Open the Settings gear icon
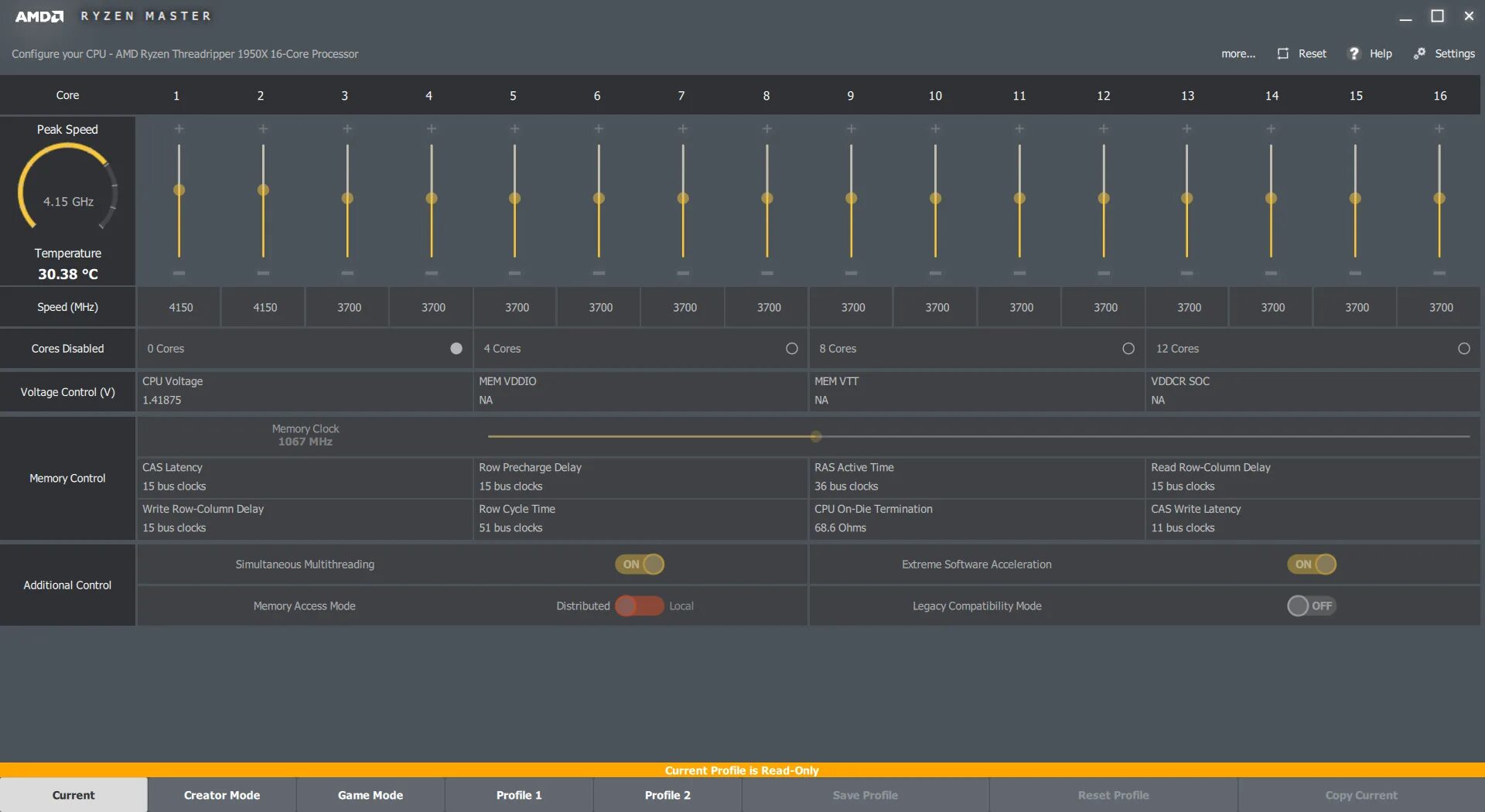Image resolution: width=1485 pixels, height=812 pixels. tap(1419, 53)
